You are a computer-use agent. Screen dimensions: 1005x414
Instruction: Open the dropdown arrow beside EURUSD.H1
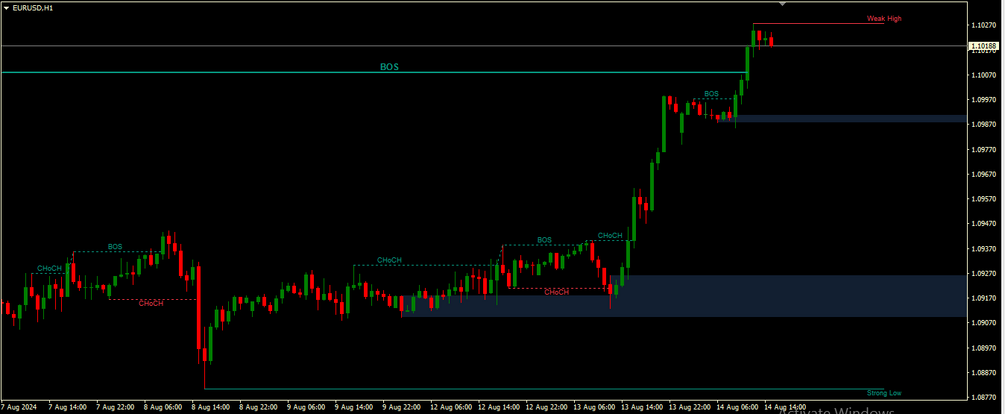point(6,8)
